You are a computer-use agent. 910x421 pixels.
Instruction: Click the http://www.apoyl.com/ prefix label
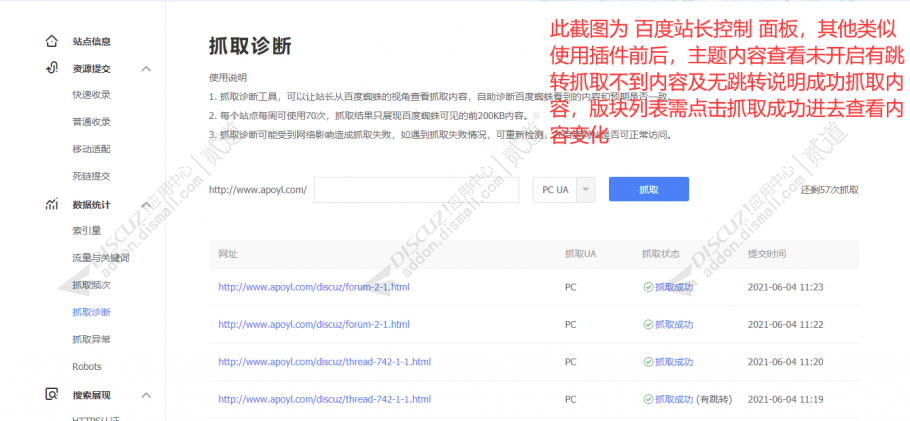tap(258, 190)
